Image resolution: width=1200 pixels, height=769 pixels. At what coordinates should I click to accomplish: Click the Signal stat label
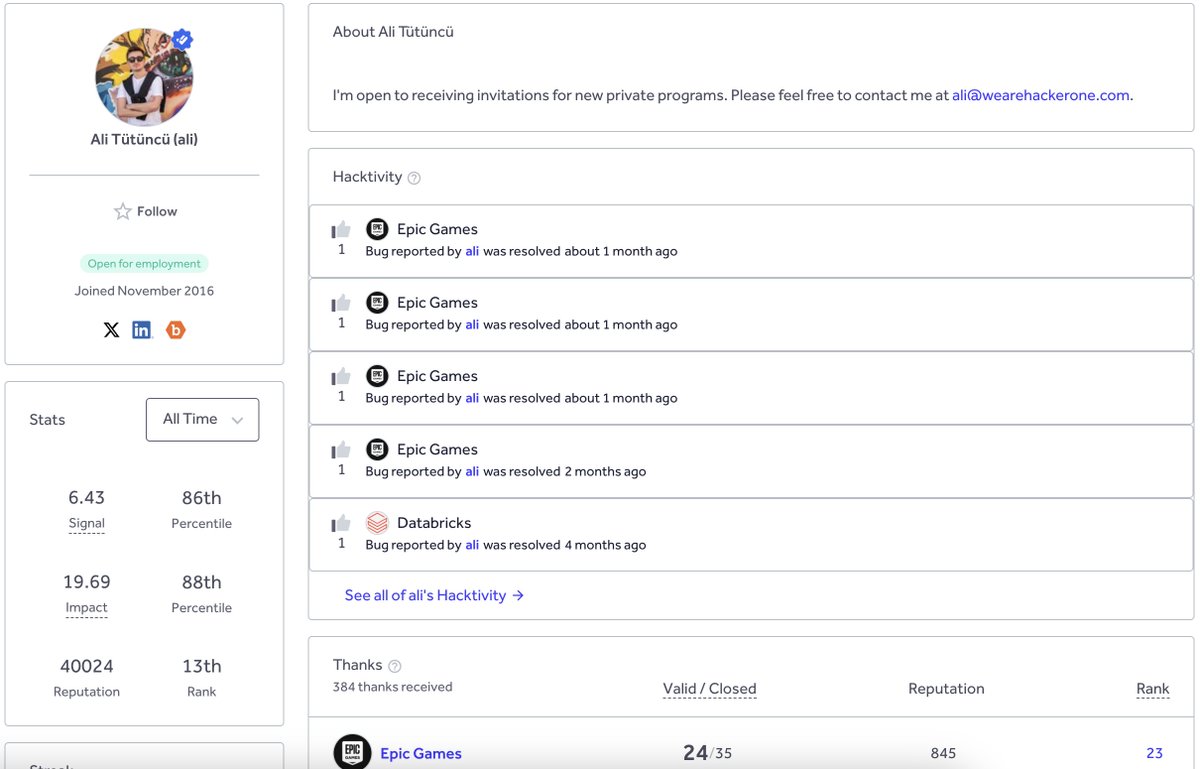(87, 523)
